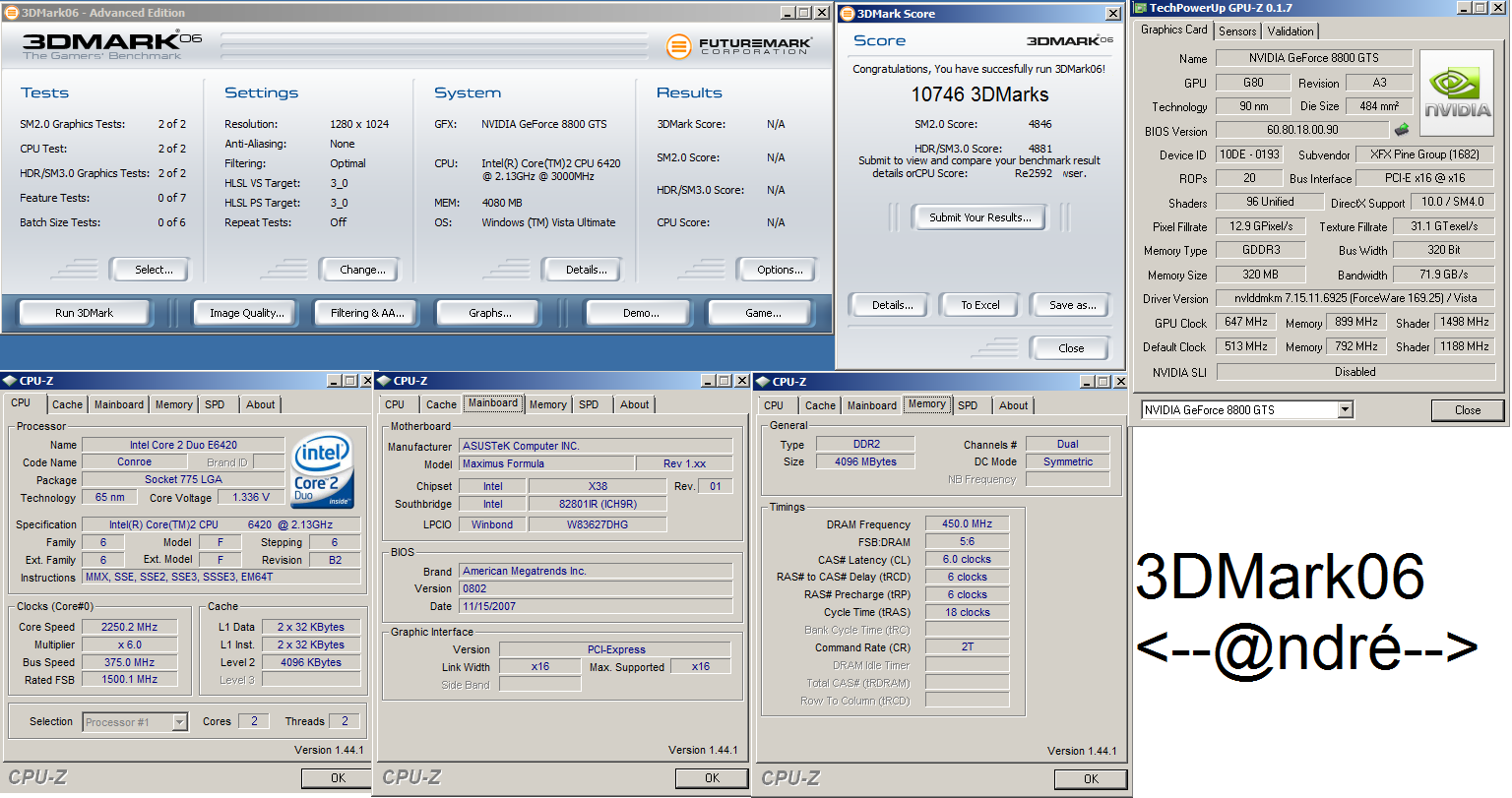Click the DRAM Frequency value 450.0 MHz

click(x=967, y=524)
